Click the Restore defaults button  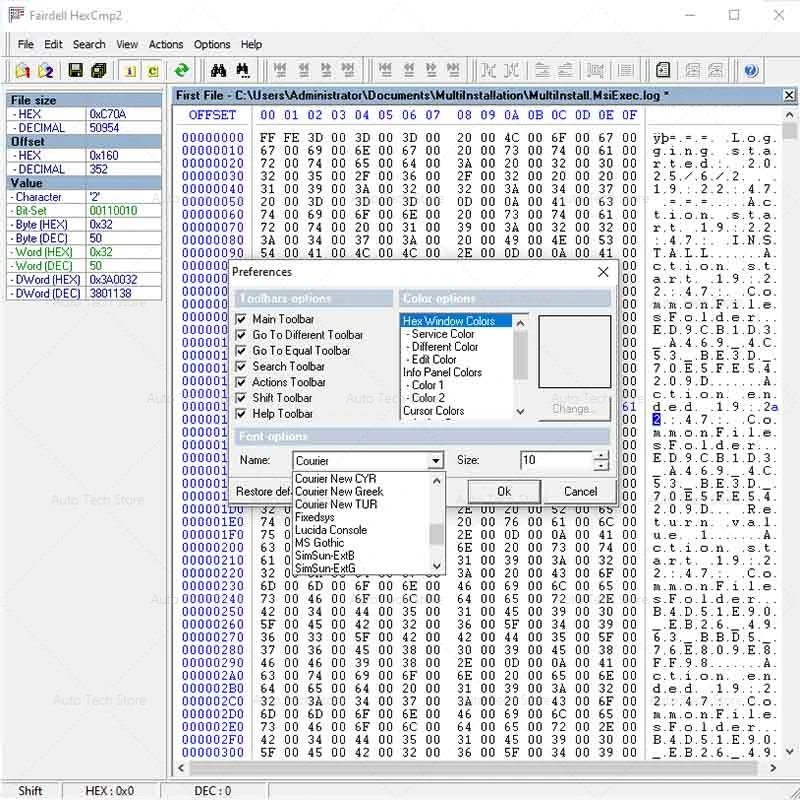click(263, 491)
